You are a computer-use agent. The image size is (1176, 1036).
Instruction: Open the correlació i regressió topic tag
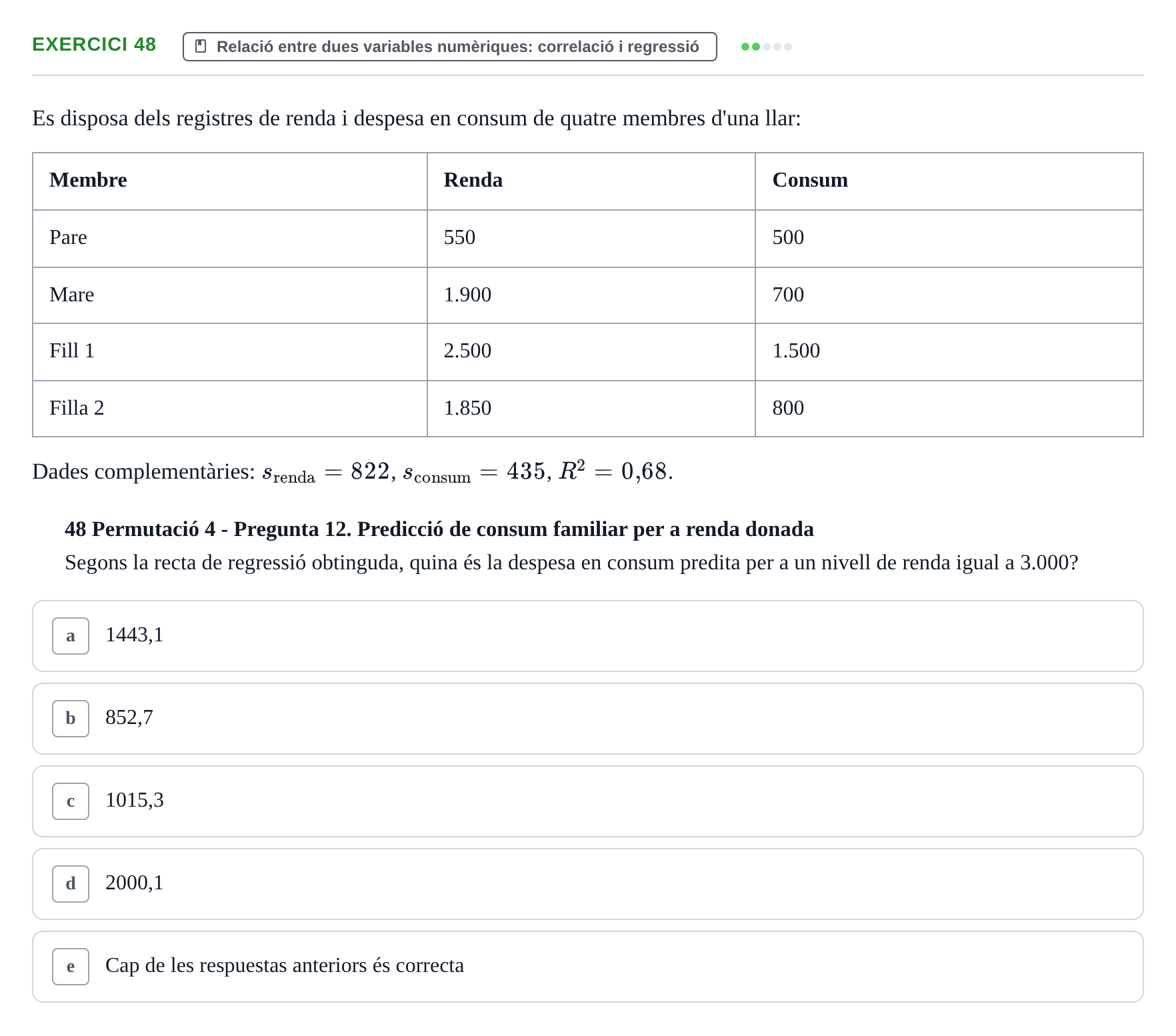(450, 47)
